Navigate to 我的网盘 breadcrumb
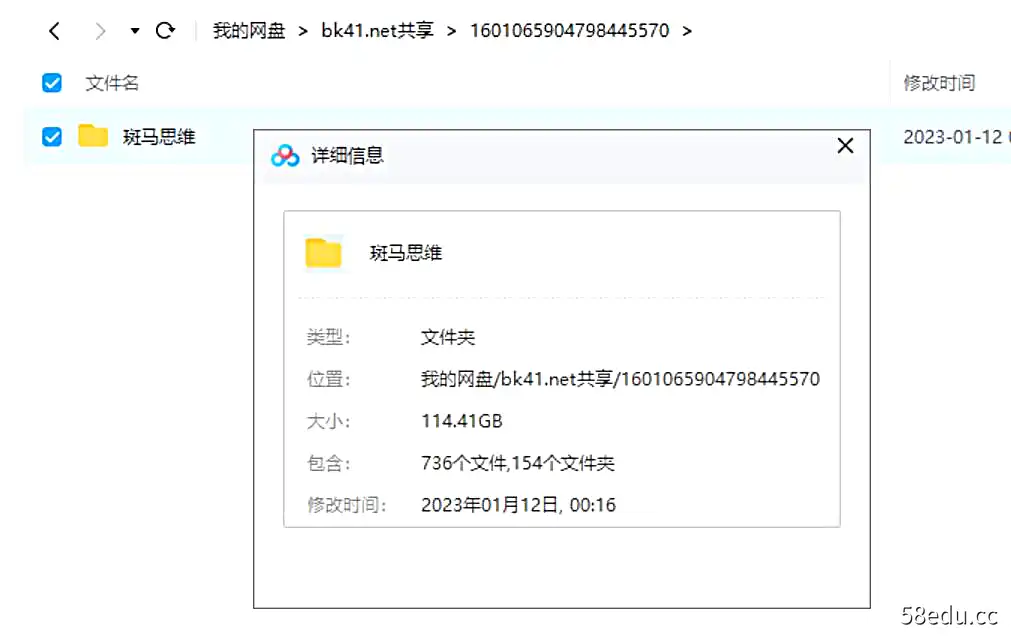Image resolution: width=1011 pixels, height=638 pixels. point(249,30)
